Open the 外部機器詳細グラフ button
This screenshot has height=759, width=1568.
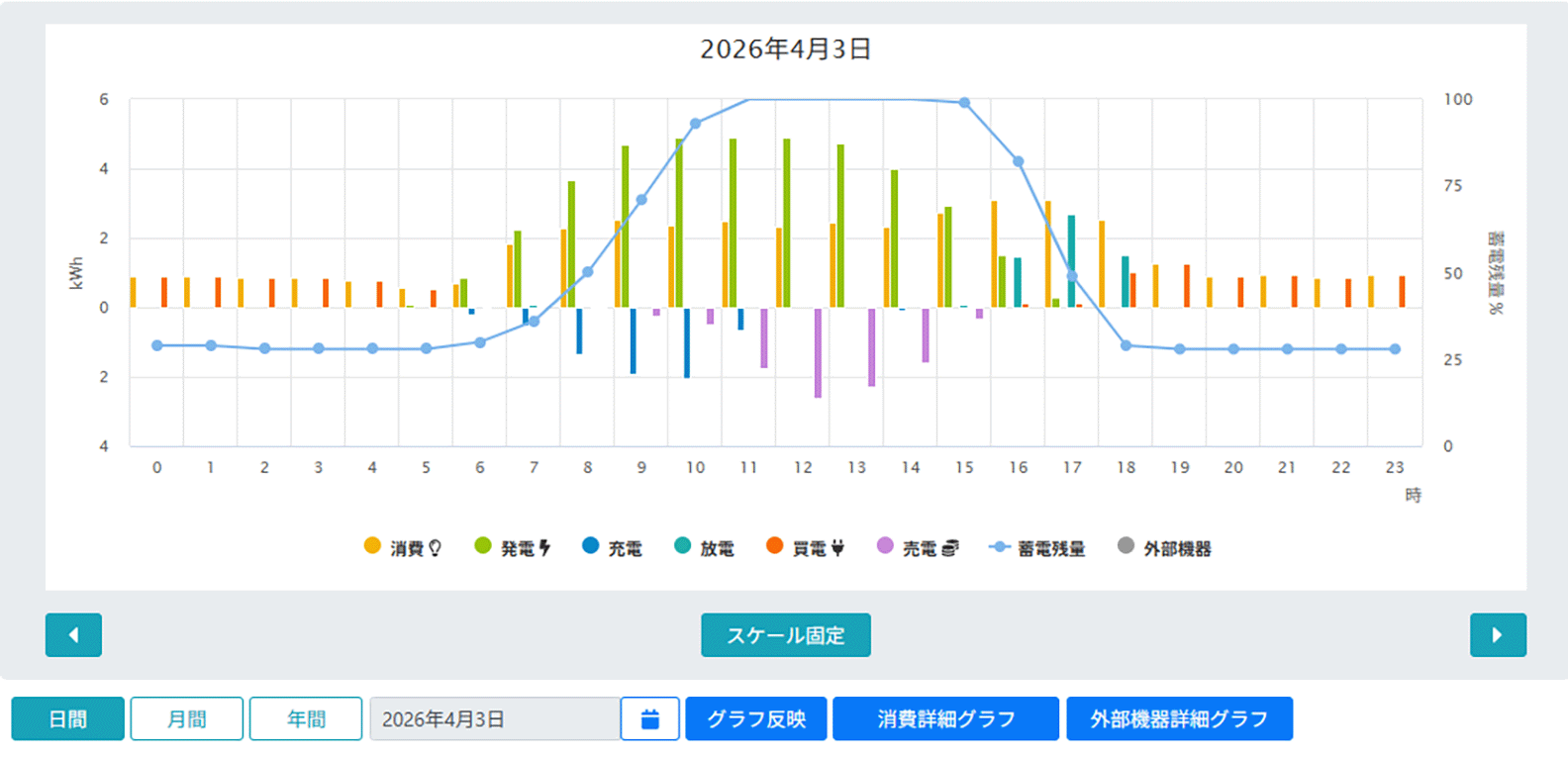coord(1179,719)
